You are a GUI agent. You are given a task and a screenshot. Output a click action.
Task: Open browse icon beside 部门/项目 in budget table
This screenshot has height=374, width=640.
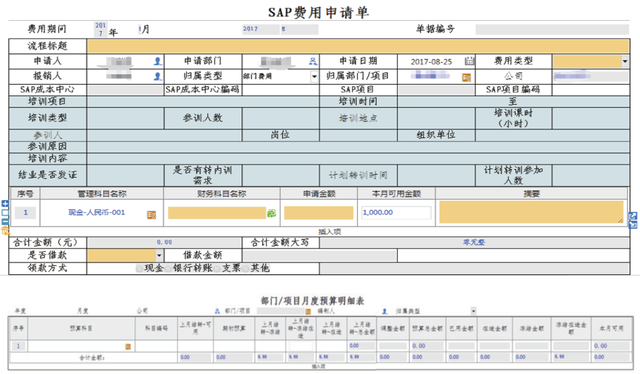tap(308, 311)
